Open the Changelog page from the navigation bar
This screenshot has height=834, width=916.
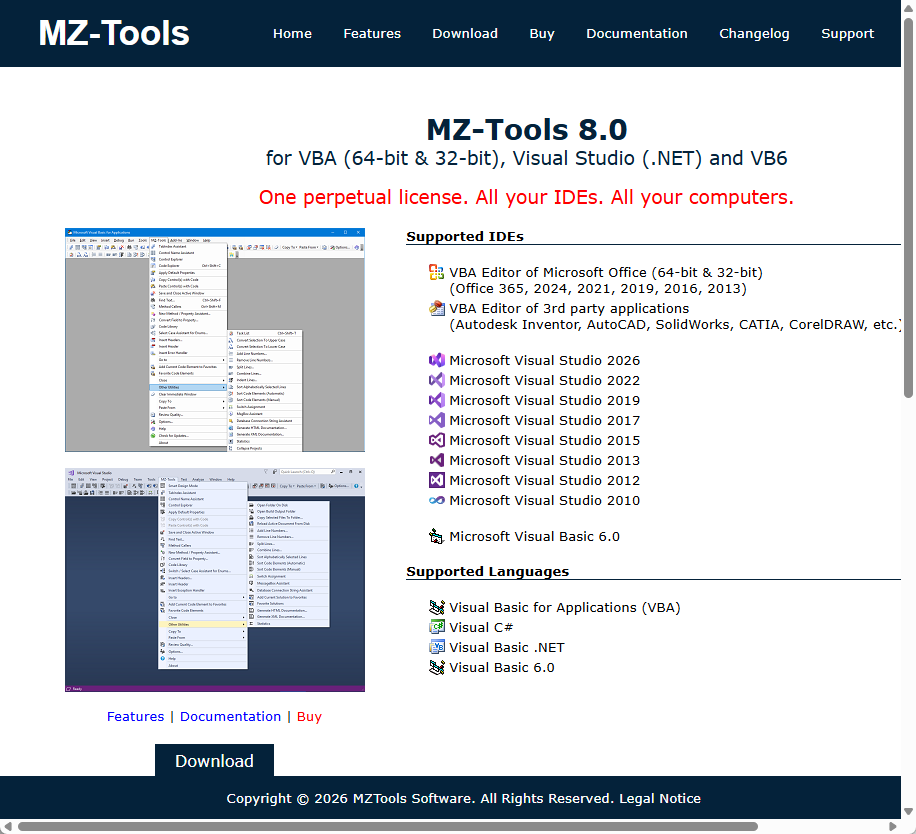click(754, 33)
